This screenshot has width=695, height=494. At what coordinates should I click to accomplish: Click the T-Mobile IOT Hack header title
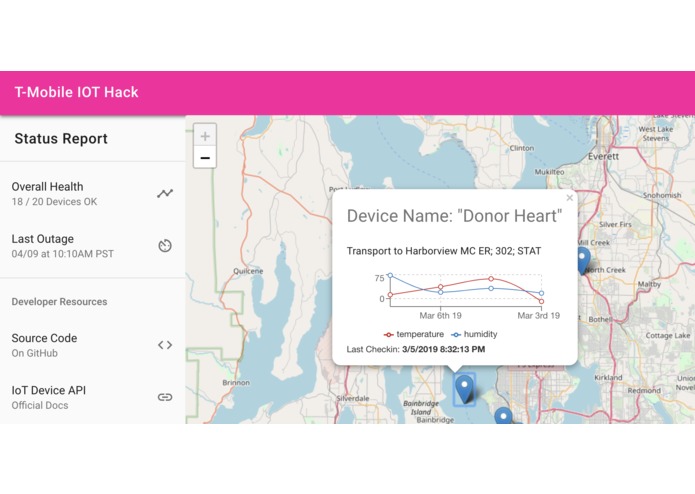pos(76,93)
